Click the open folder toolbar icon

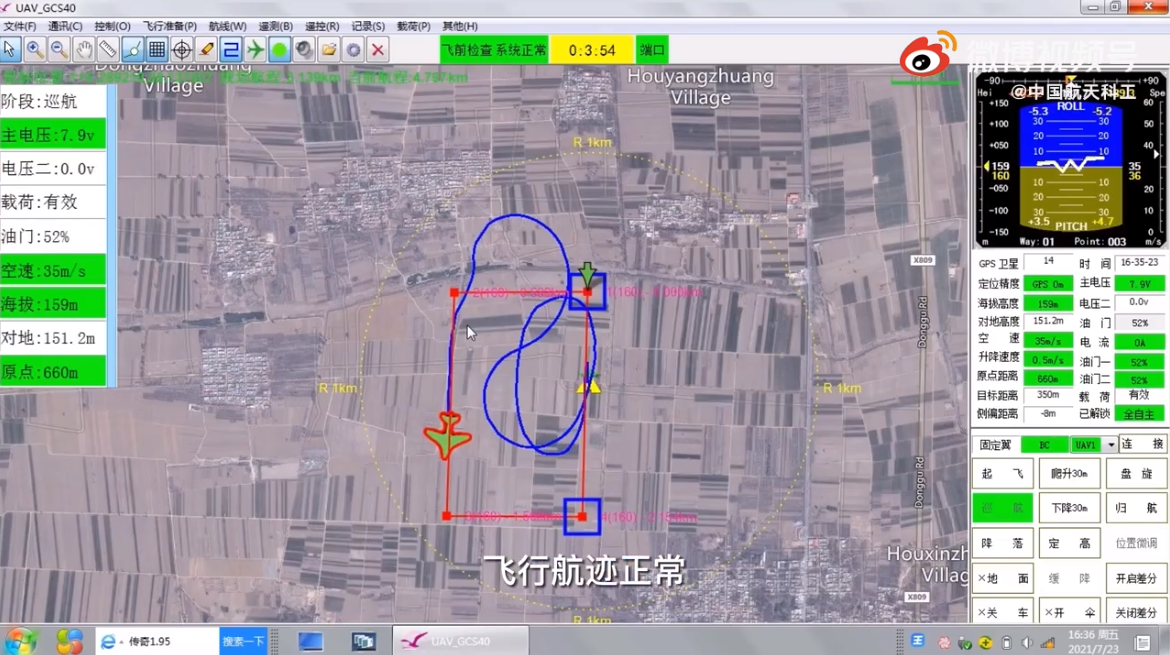pyautogui.click(x=329, y=49)
